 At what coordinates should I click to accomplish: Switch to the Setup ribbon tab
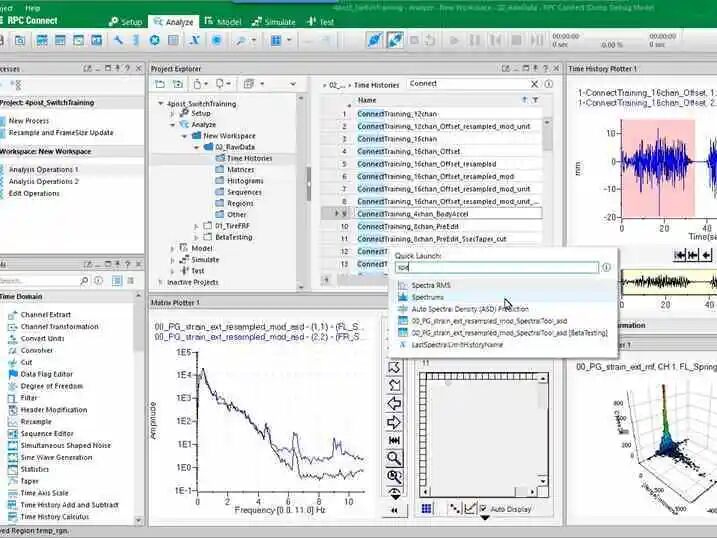[126, 21]
